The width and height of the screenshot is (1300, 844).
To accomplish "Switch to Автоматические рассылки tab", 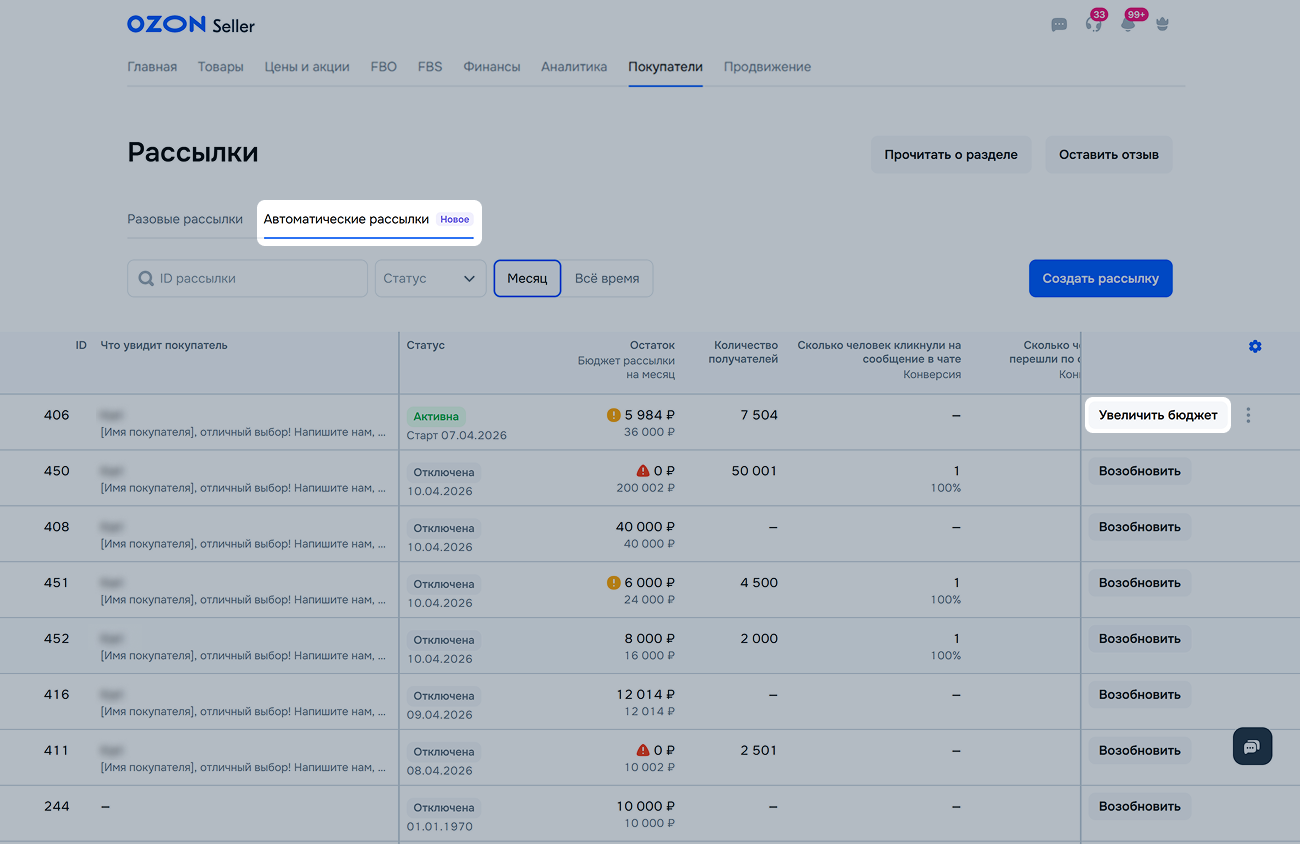I will click(347, 219).
